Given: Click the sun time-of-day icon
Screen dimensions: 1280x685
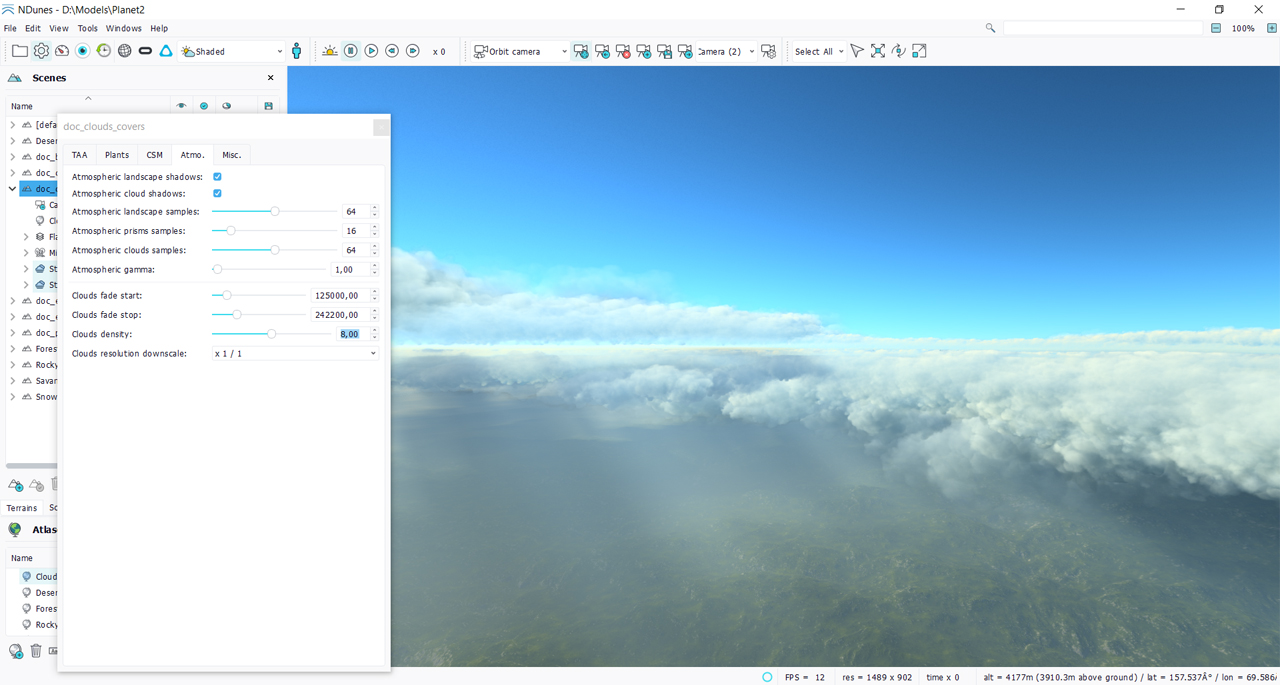Looking at the screenshot, I should pyautogui.click(x=329, y=51).
